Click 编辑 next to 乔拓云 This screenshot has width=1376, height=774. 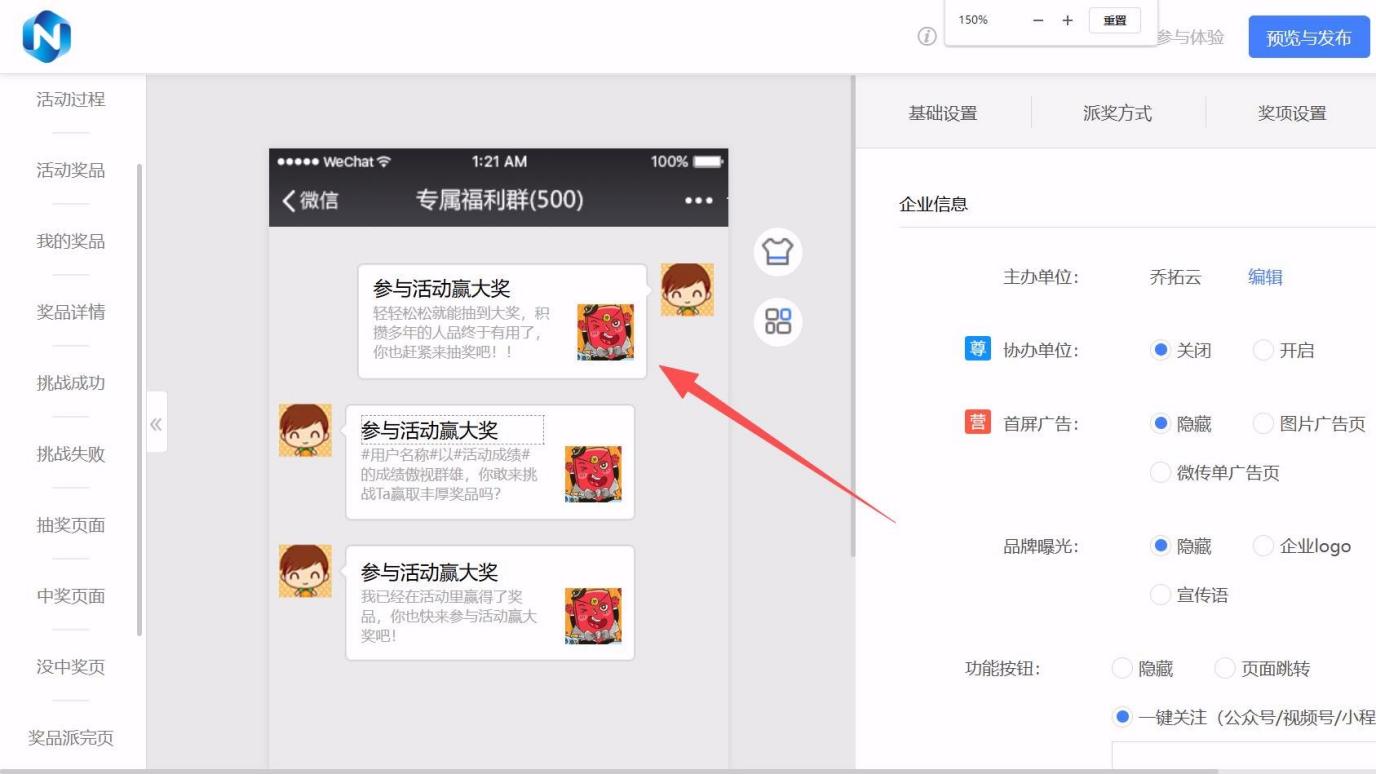(1266, 277)
